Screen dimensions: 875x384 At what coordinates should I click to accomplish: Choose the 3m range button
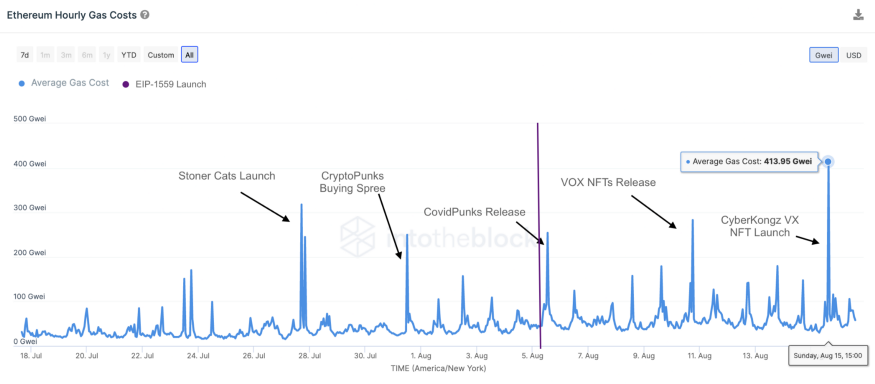(66, 55)
